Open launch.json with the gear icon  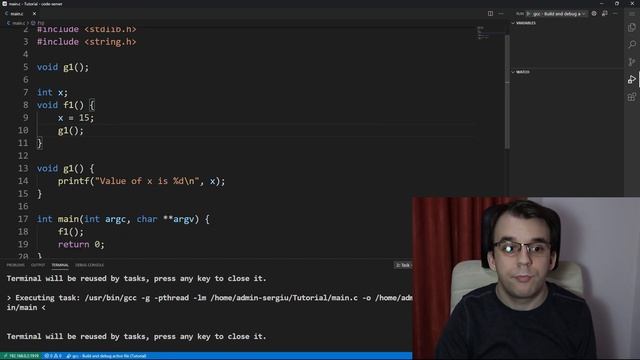[594, 13]
